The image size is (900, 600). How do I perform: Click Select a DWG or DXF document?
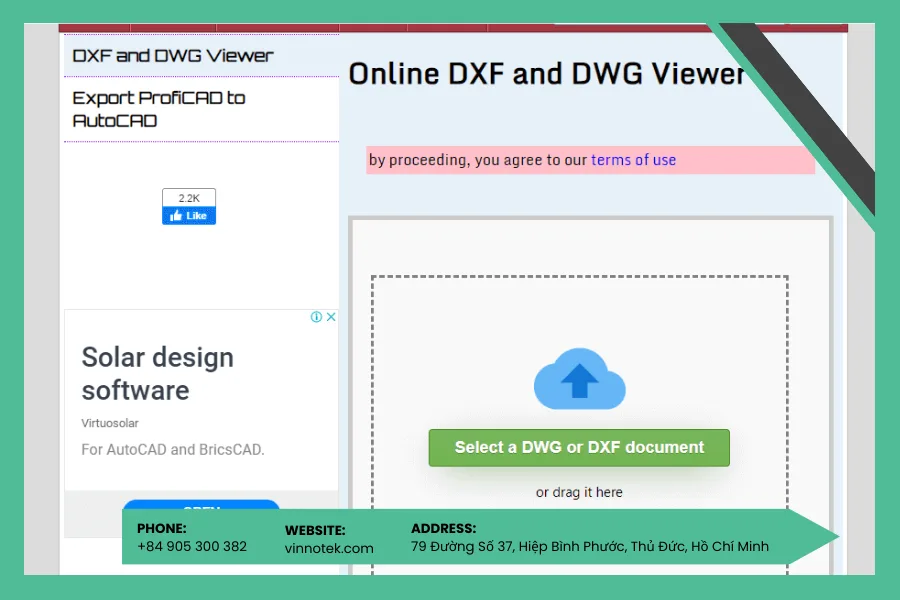579,447
